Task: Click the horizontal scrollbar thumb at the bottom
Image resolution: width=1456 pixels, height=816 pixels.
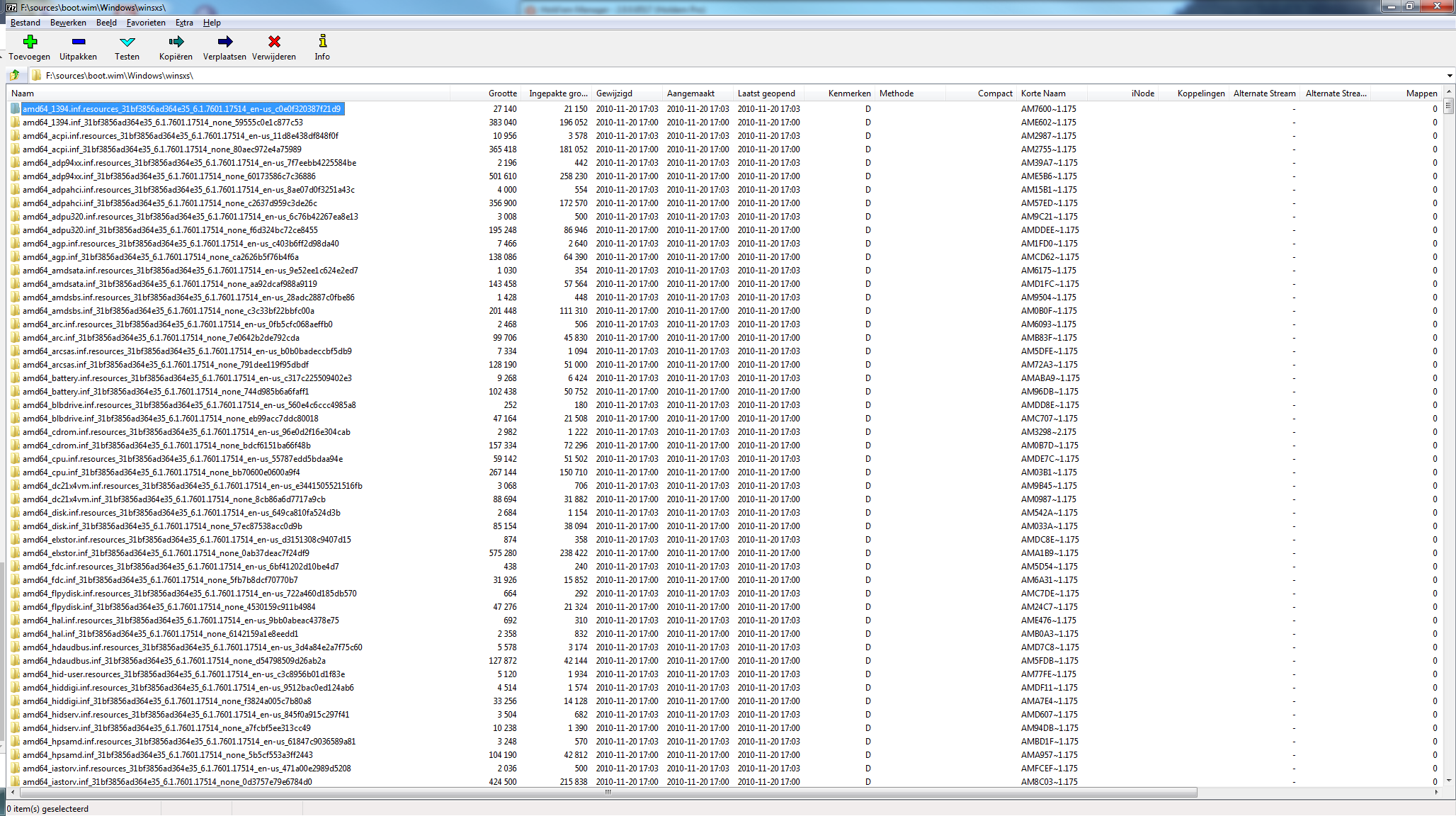Action: pos(608,793)
